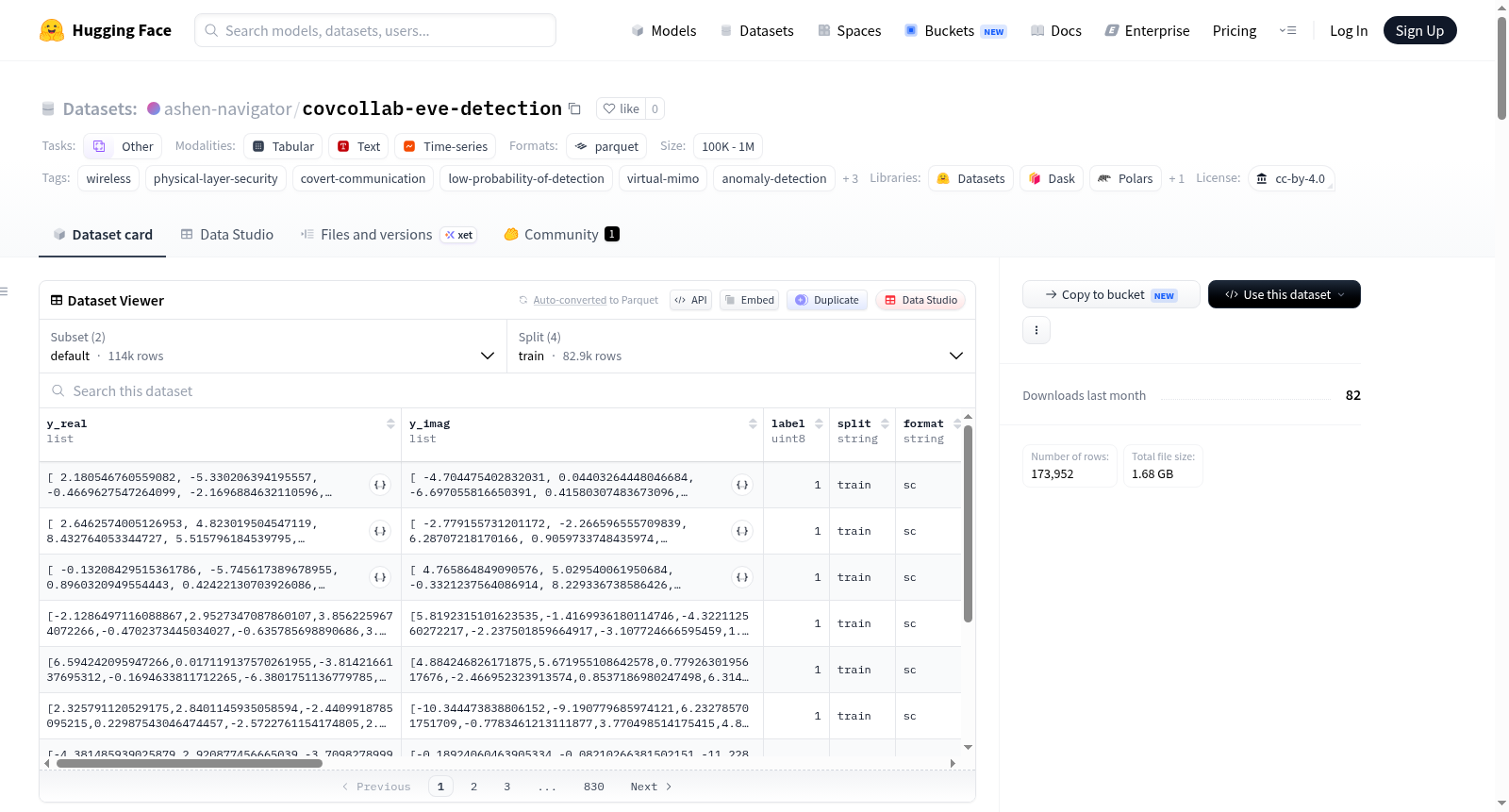The width and height of the screenshot is (1509, 812).
Task: Open the cc-by-4.0 license tag
Action: (x=1290, y=178)
